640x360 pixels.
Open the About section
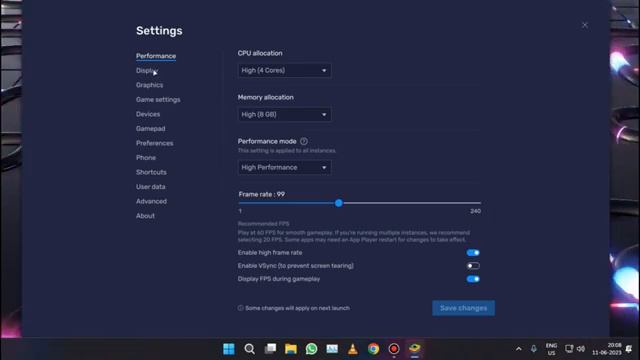145,216
